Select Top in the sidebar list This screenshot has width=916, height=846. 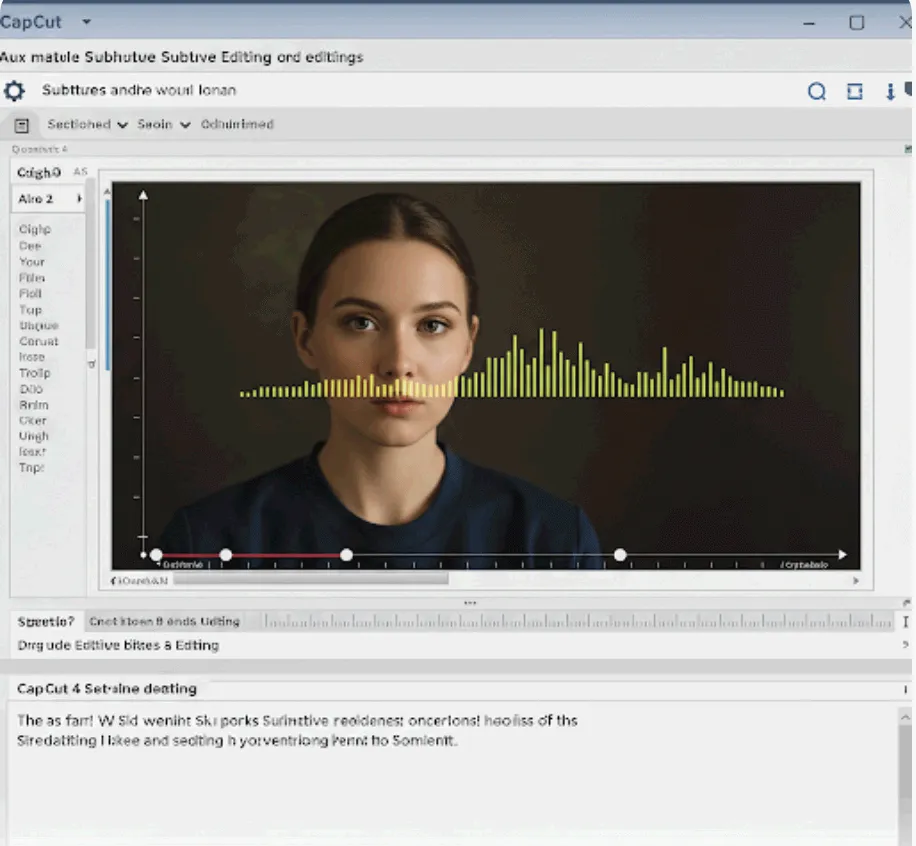click(30, 310)
